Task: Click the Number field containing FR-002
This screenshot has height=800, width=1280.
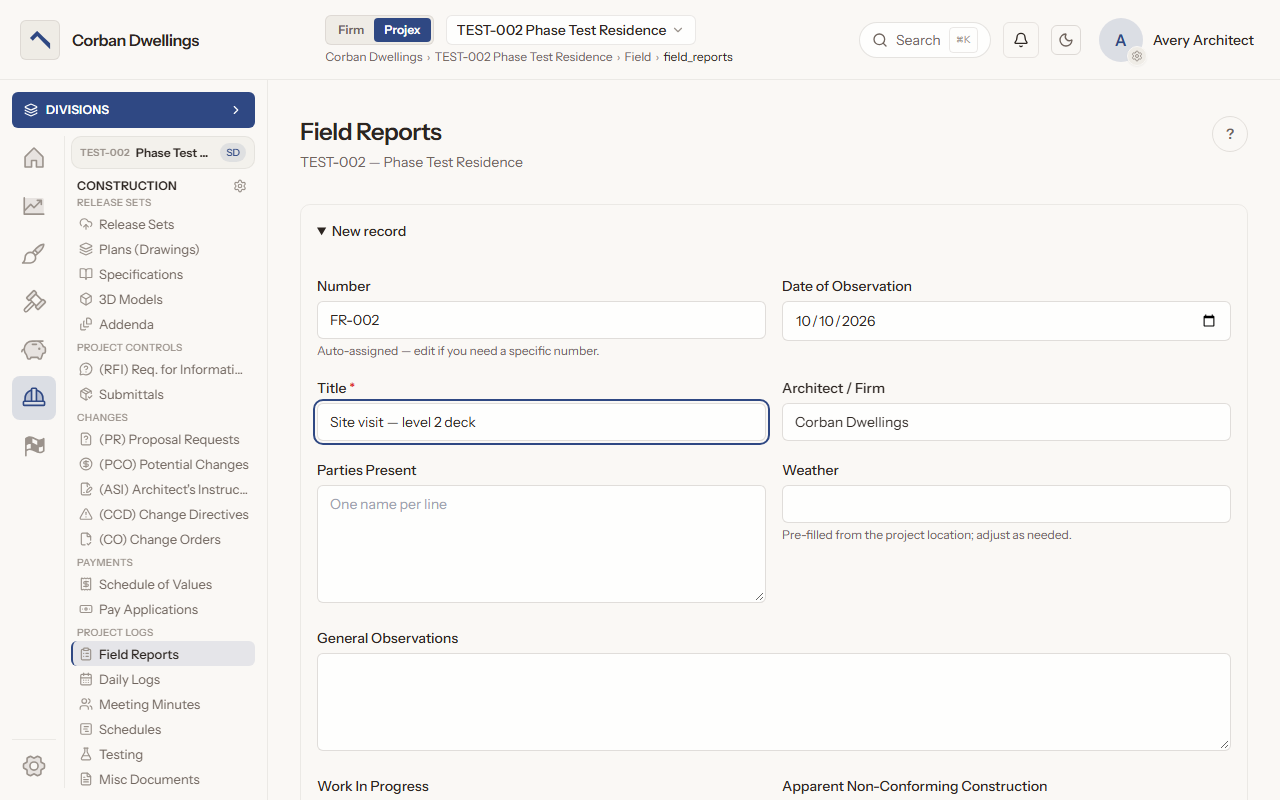Action: tap(541, 321)
